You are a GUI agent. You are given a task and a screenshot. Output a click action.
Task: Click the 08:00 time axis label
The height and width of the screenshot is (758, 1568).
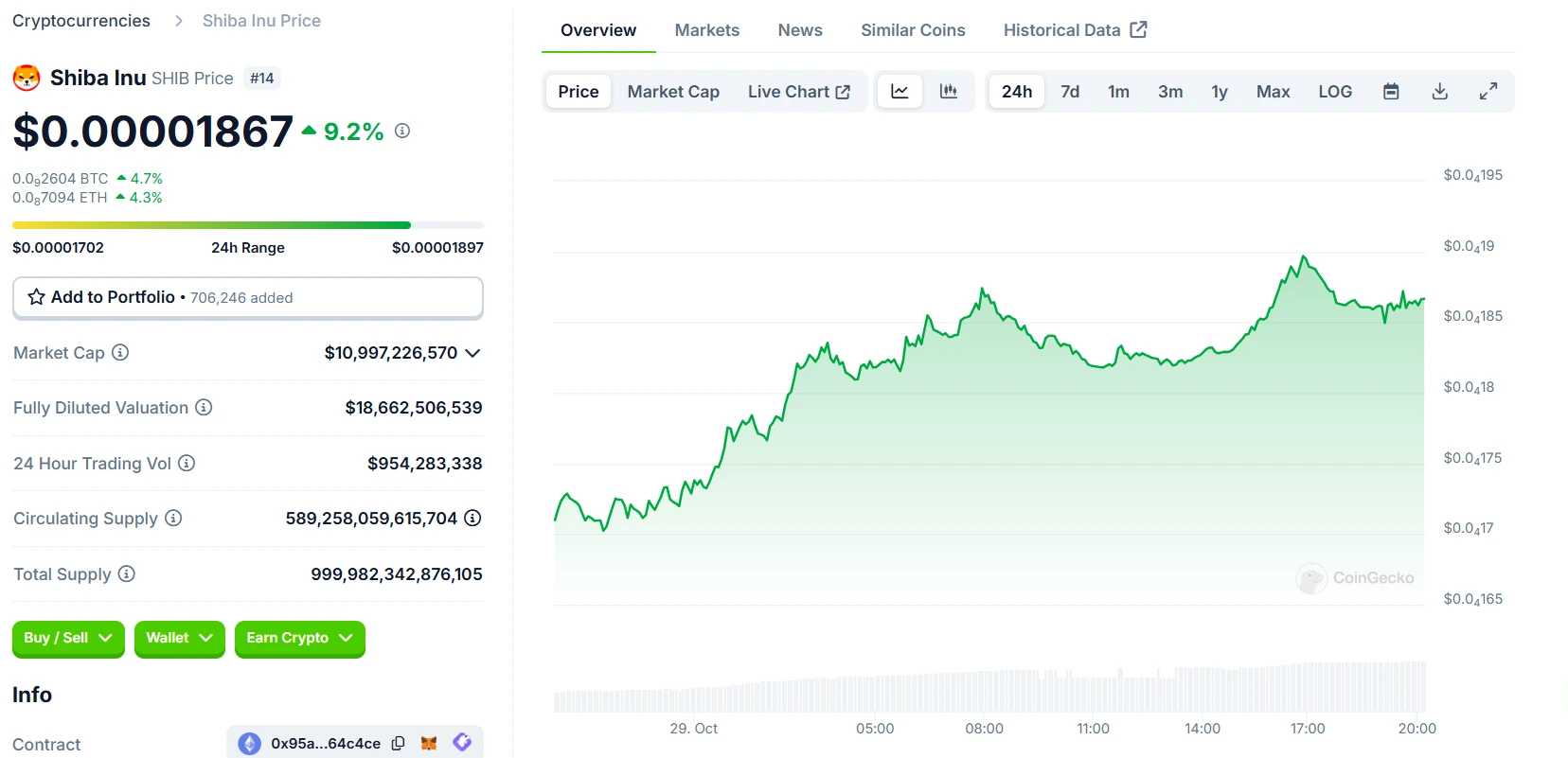[984, 729]
